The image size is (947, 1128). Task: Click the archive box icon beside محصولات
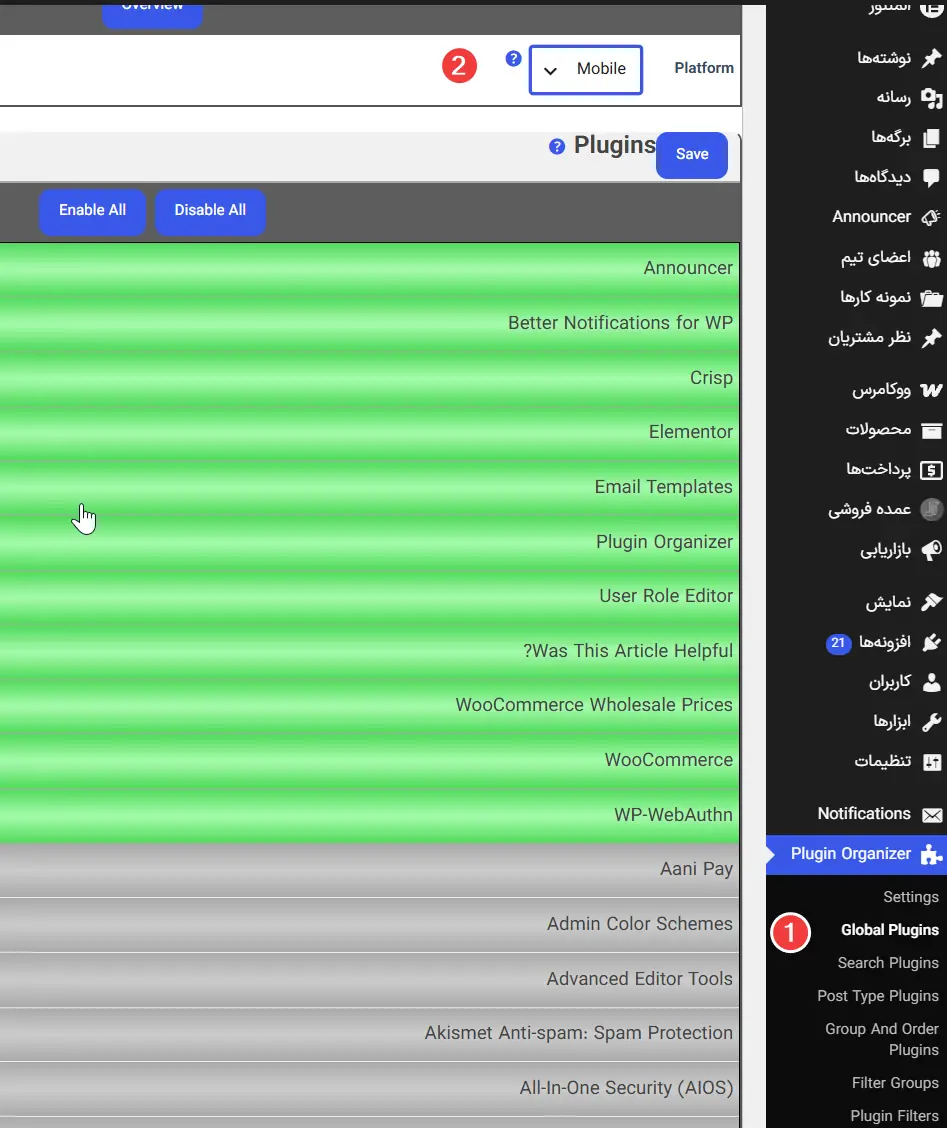tap(931, 430)
